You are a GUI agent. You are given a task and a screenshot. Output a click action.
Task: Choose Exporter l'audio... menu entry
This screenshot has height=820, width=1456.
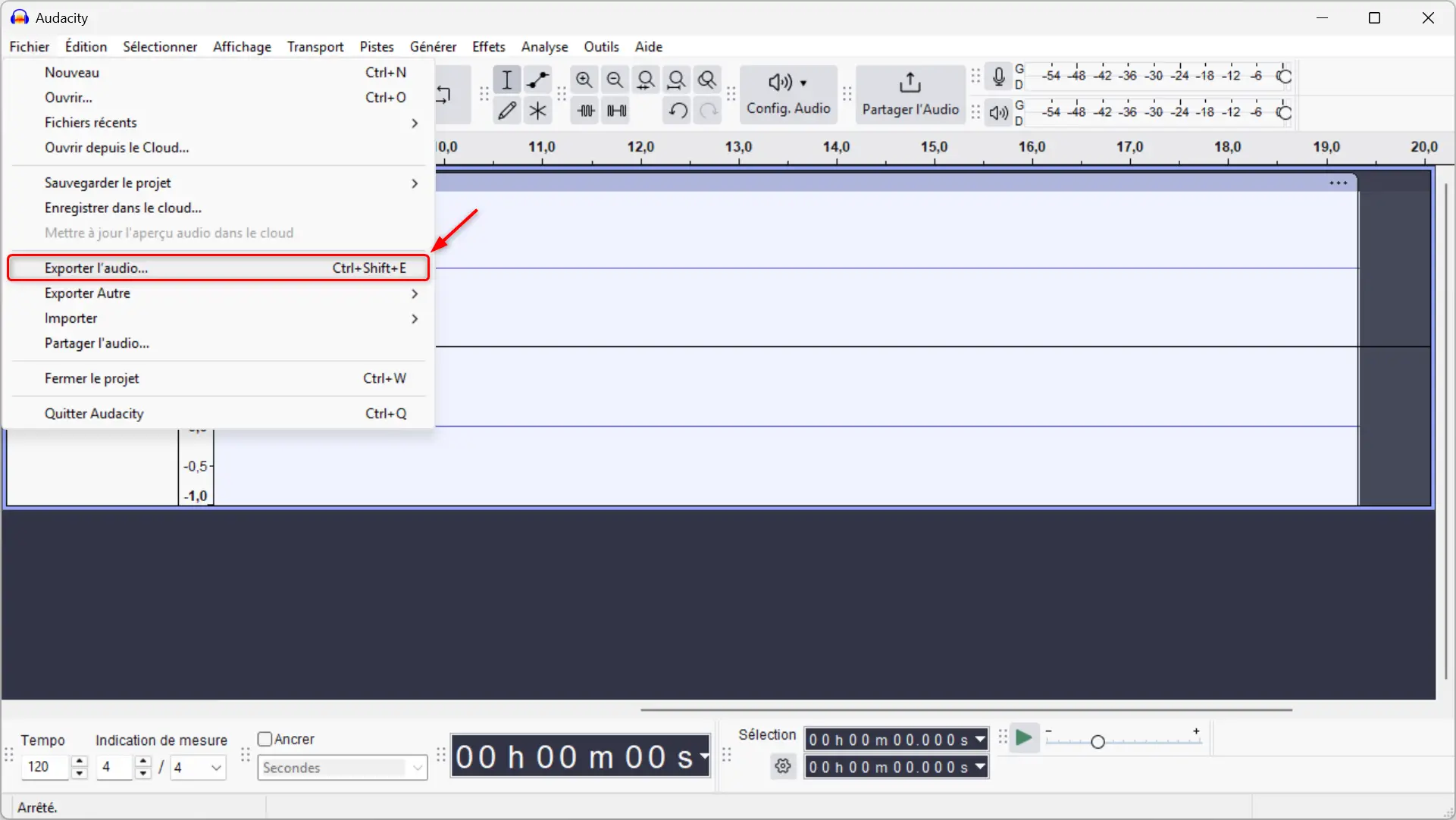click(x=218, y=268)
